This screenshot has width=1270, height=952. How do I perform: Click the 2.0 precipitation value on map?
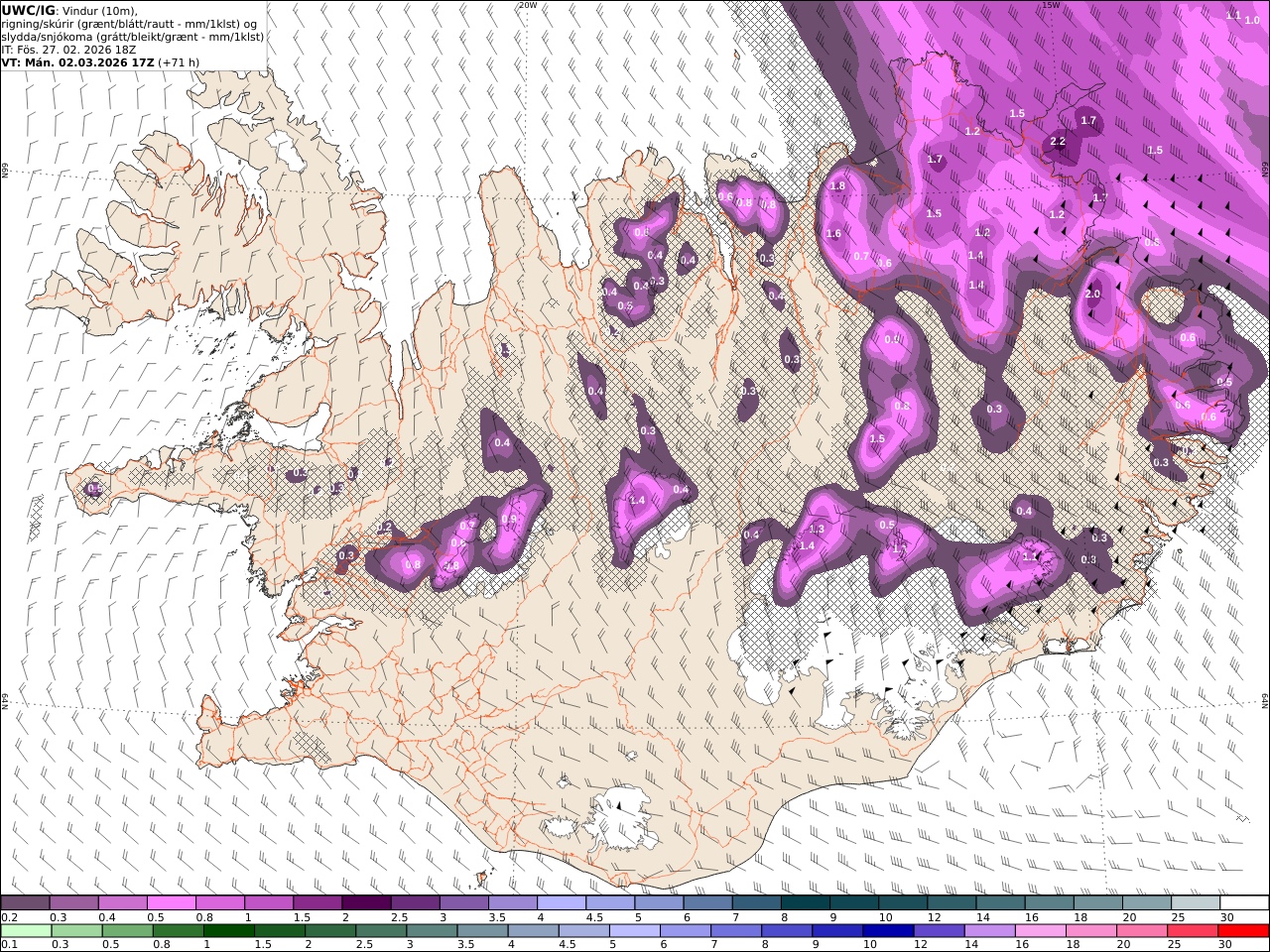pyautogui.click(x=1092, y=295)
